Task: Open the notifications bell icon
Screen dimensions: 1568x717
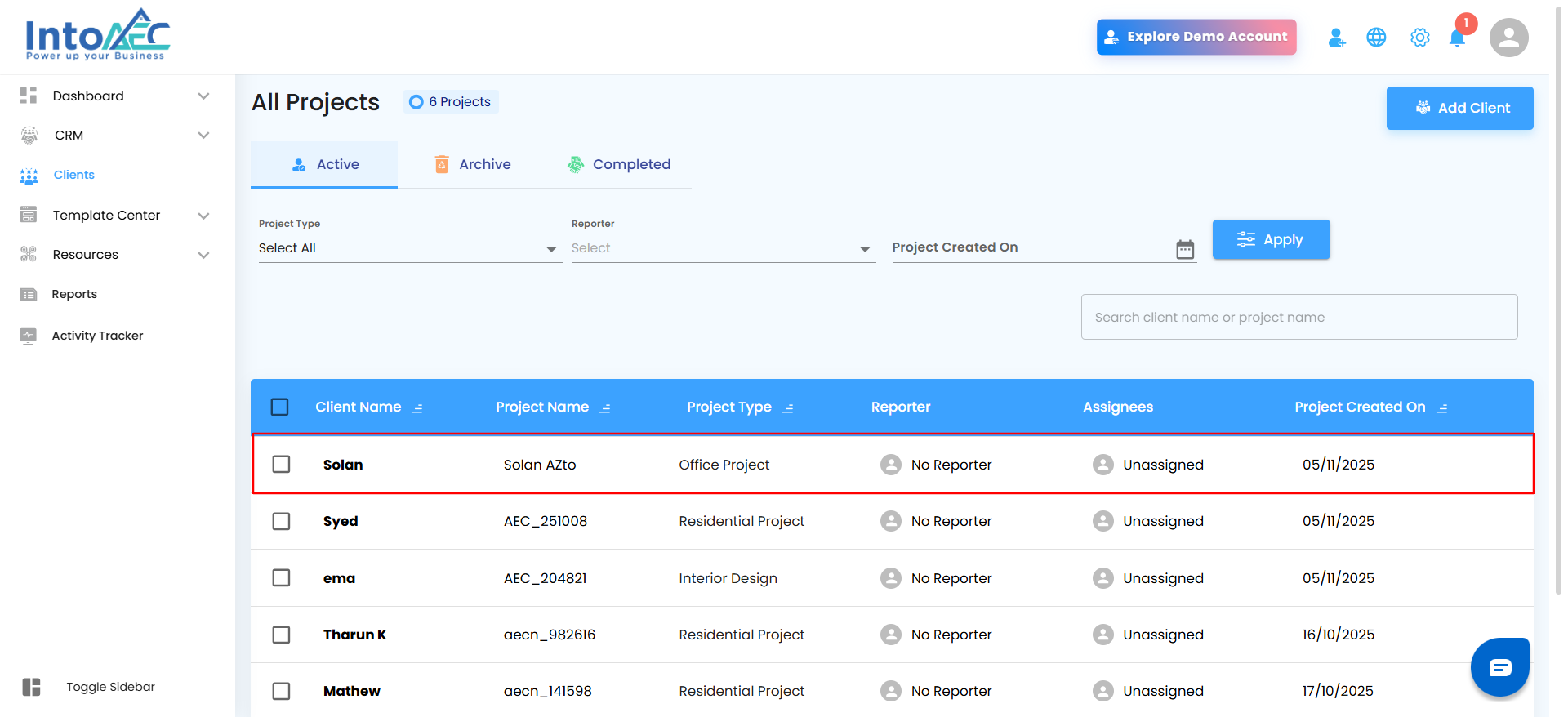Action: [1457, 38]
